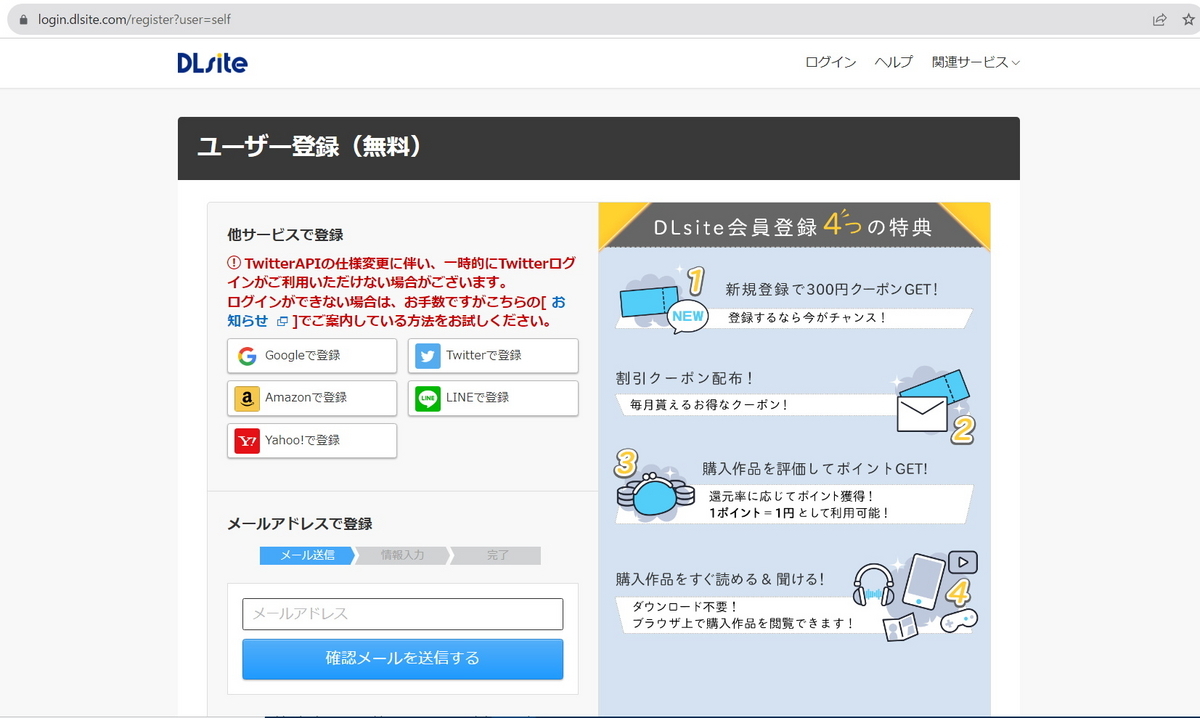Click the padlock site-info icon
Viewport: 1200px width, 718px height.
(x=24, y=19)
